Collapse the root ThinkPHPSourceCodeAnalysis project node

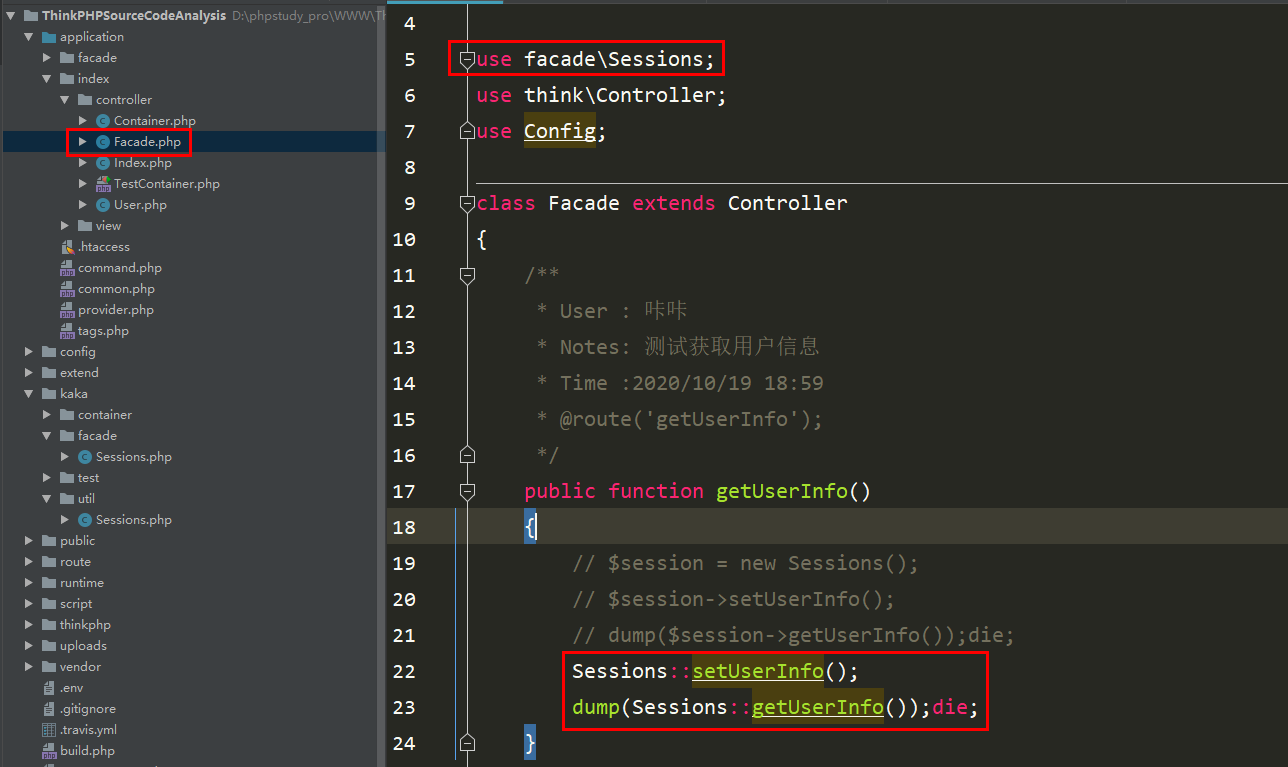(x=11, y=16)
